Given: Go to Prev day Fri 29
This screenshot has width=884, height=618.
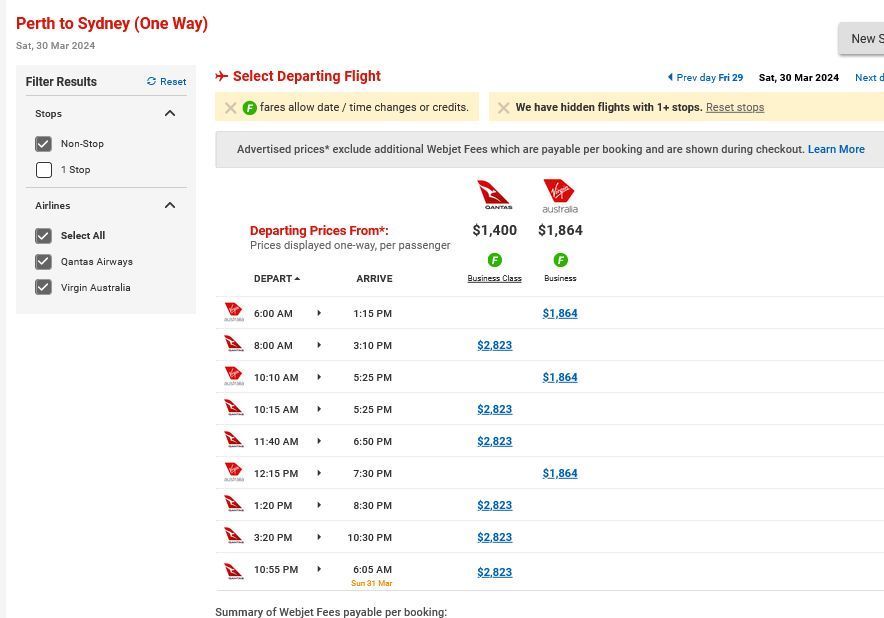Looking at the screenshot, I should [705, 77].
